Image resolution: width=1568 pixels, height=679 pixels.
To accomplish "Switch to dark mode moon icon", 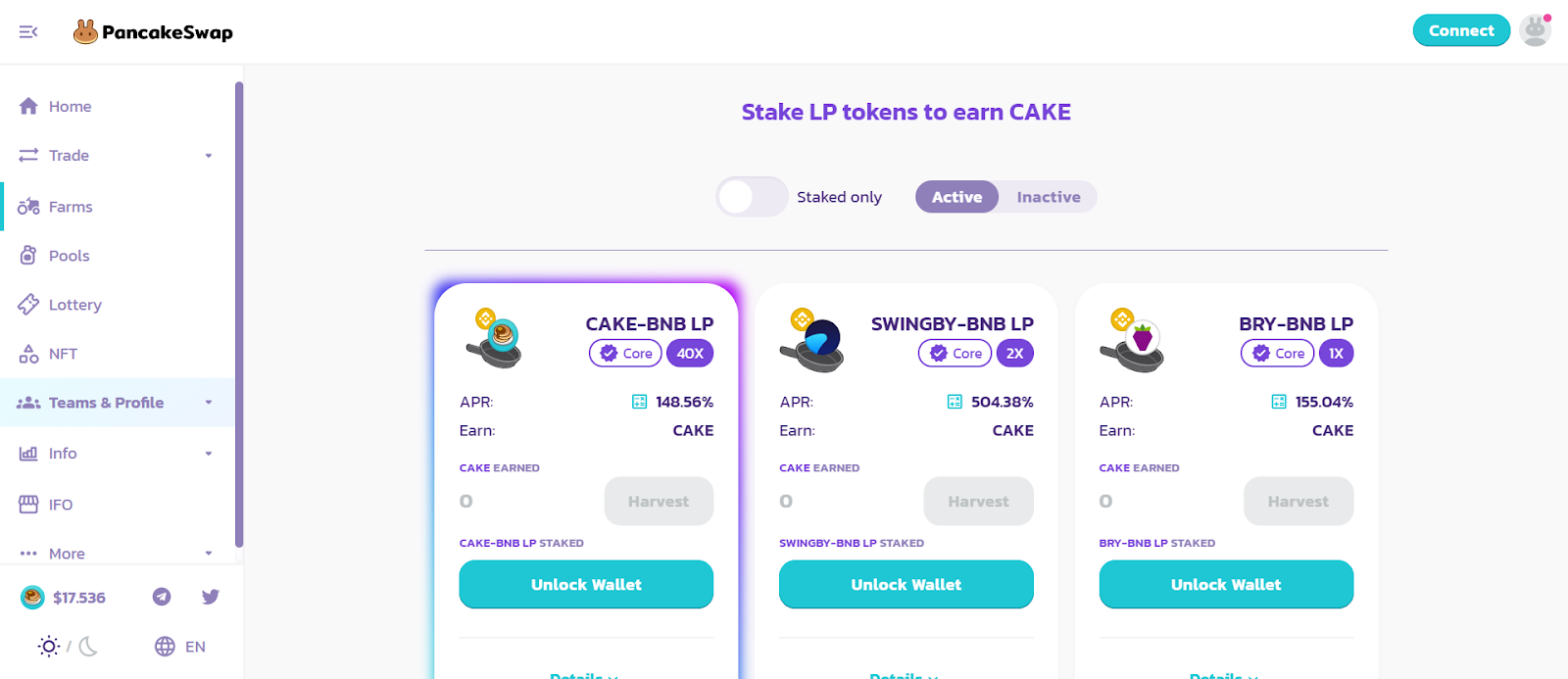I will click(89, 646).
